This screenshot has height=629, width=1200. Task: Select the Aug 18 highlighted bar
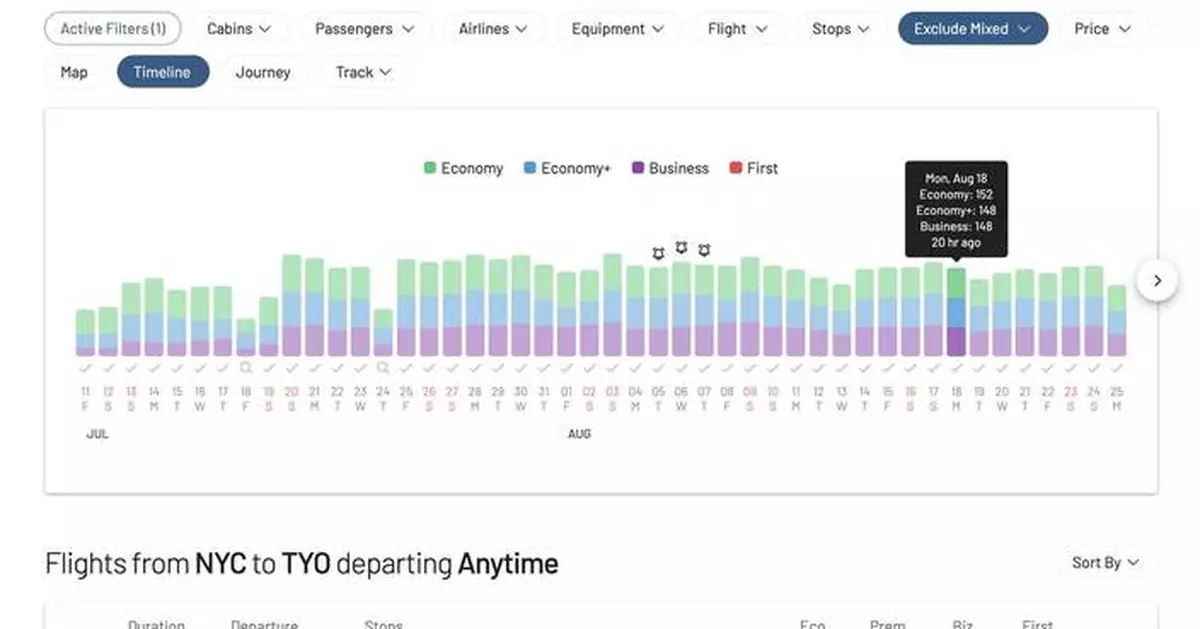957,310
